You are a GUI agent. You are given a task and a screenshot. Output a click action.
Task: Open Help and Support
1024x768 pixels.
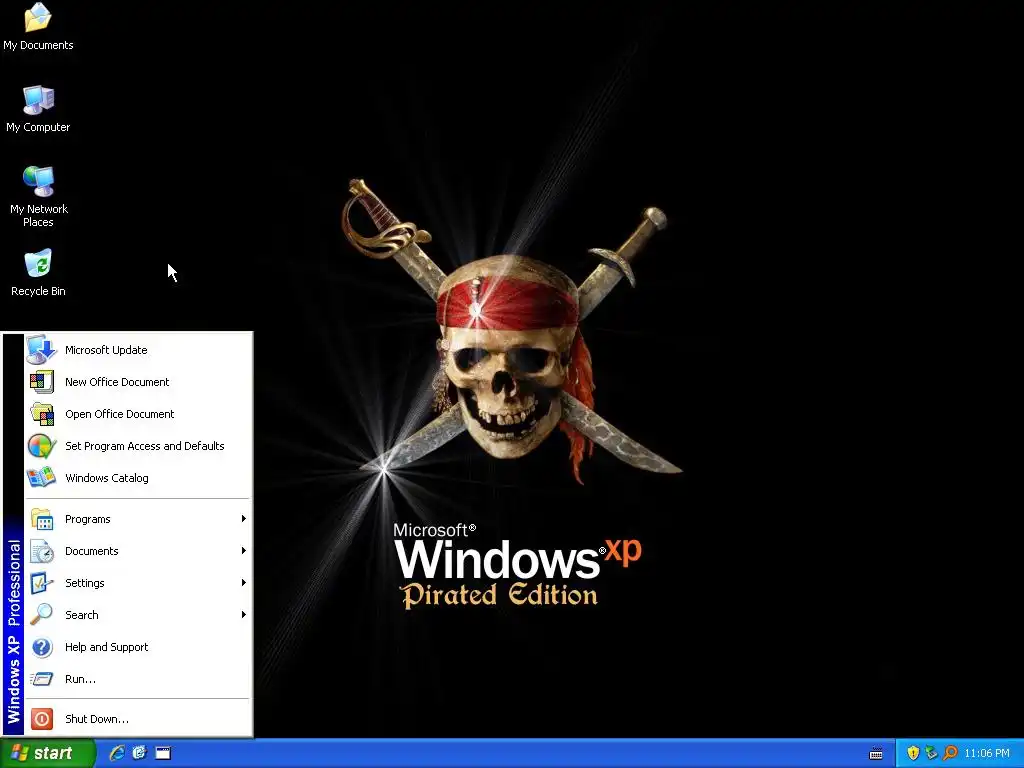(138, 647)
